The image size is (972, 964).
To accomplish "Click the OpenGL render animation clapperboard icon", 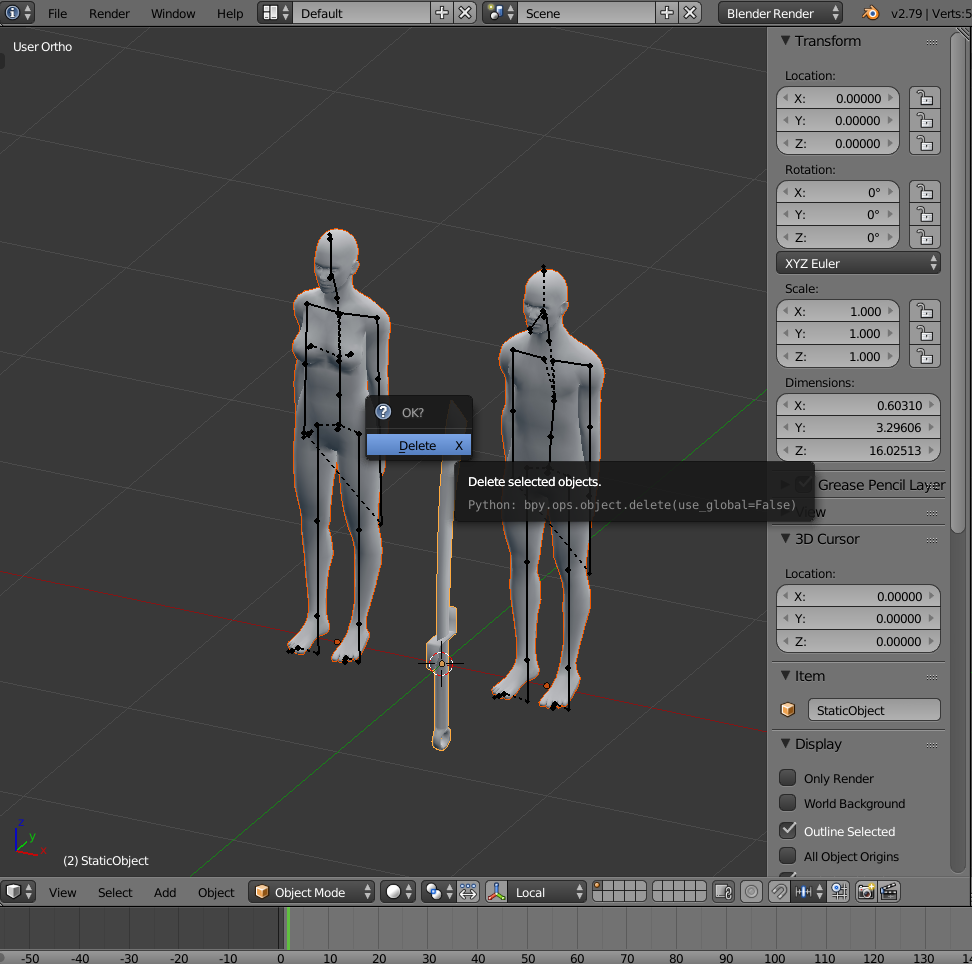I will 889,892.
